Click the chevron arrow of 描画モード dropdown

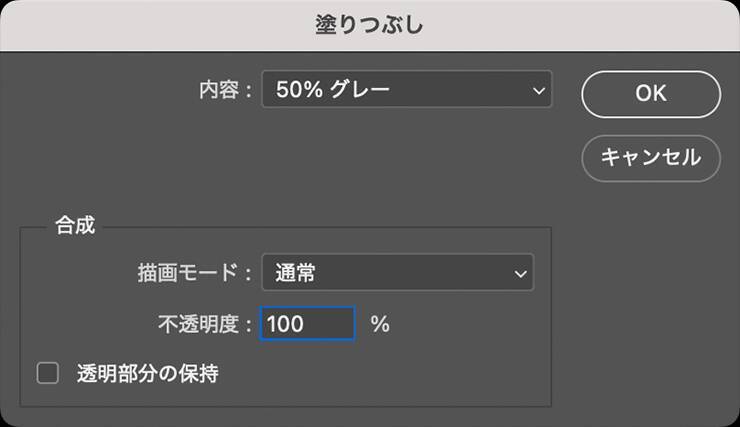pos(520,272)
